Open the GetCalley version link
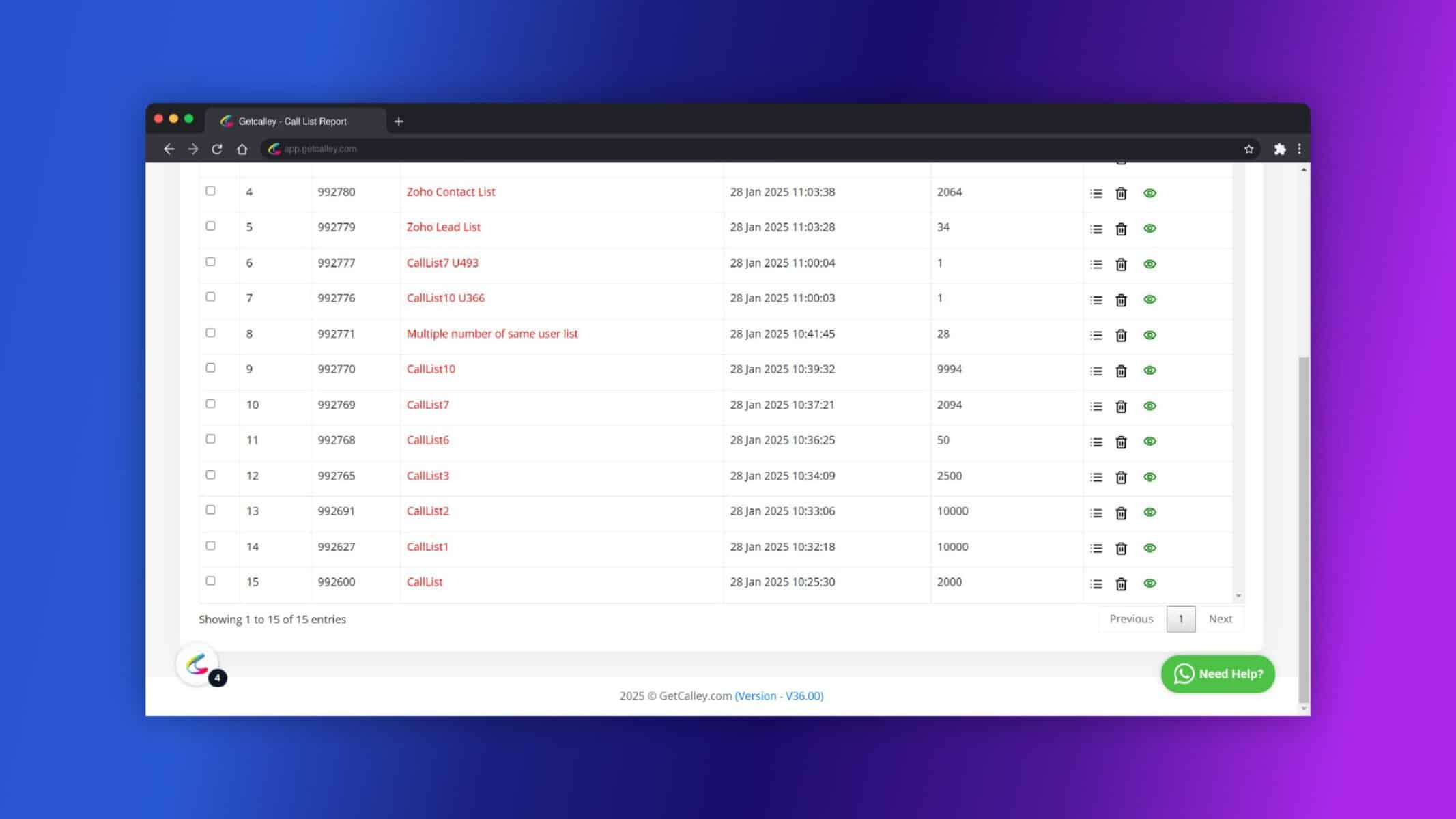 [x=779, y=695]
